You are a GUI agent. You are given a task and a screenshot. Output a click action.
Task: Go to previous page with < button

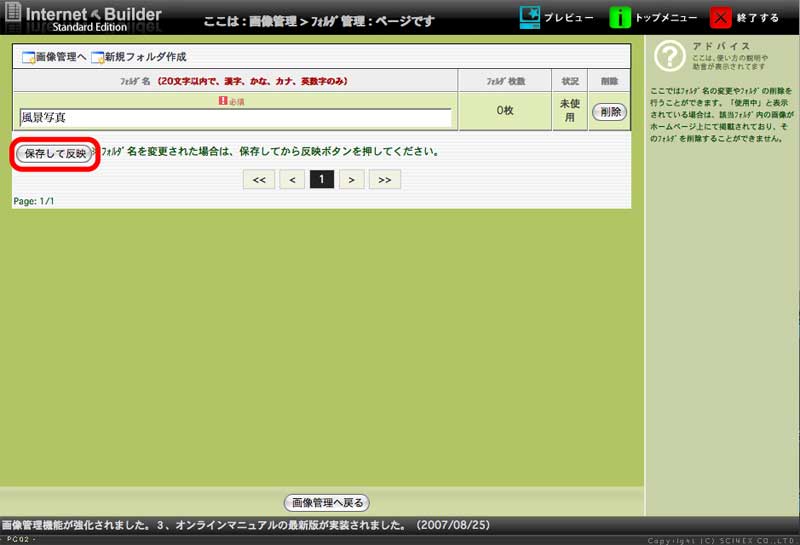point(291,180)
